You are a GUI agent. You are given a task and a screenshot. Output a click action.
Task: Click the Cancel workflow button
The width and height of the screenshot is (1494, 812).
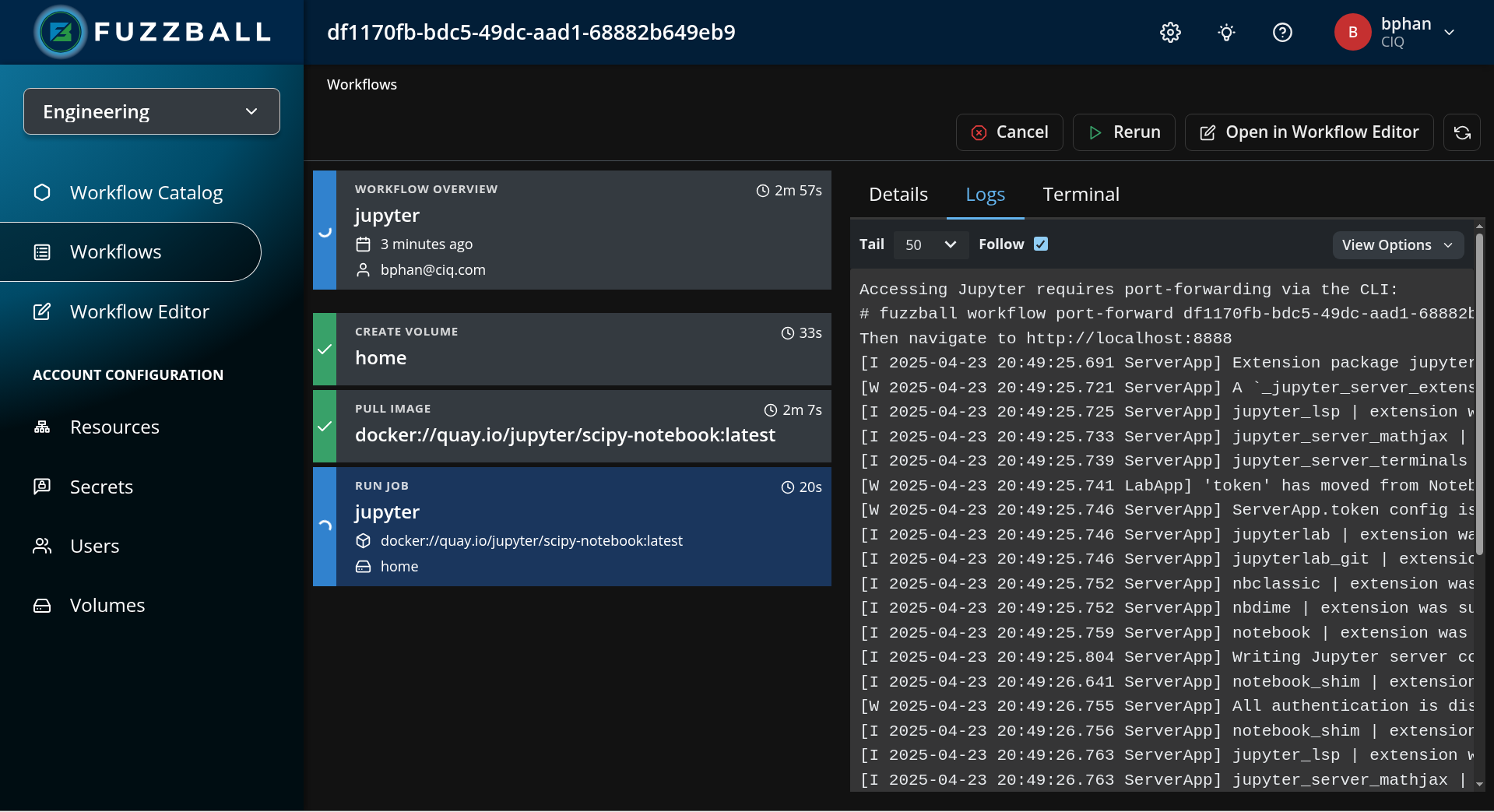(x=1009, y=132)
